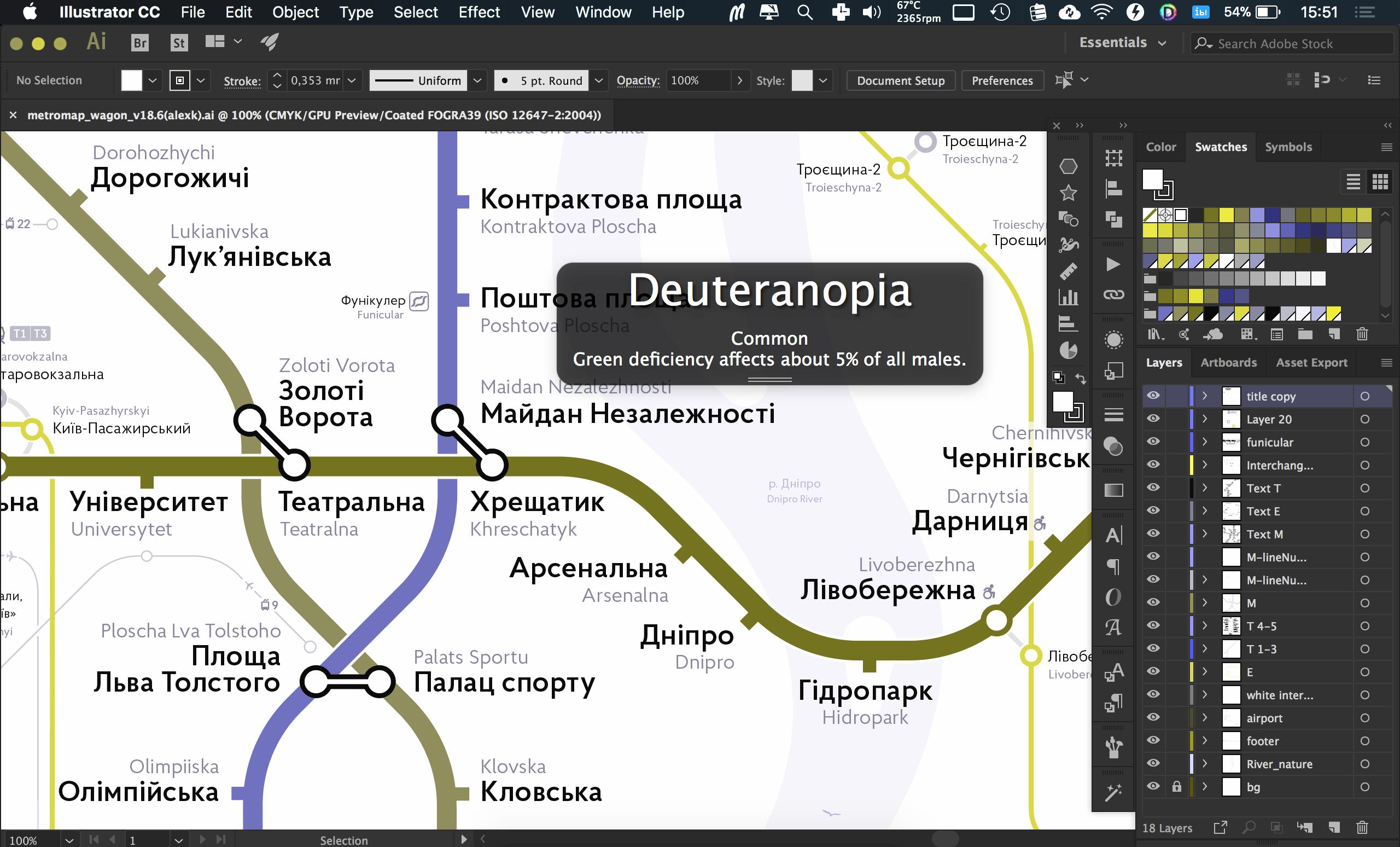Hide the funicular layer
Screen dimensions: 1400x847
click(1153, 442)
